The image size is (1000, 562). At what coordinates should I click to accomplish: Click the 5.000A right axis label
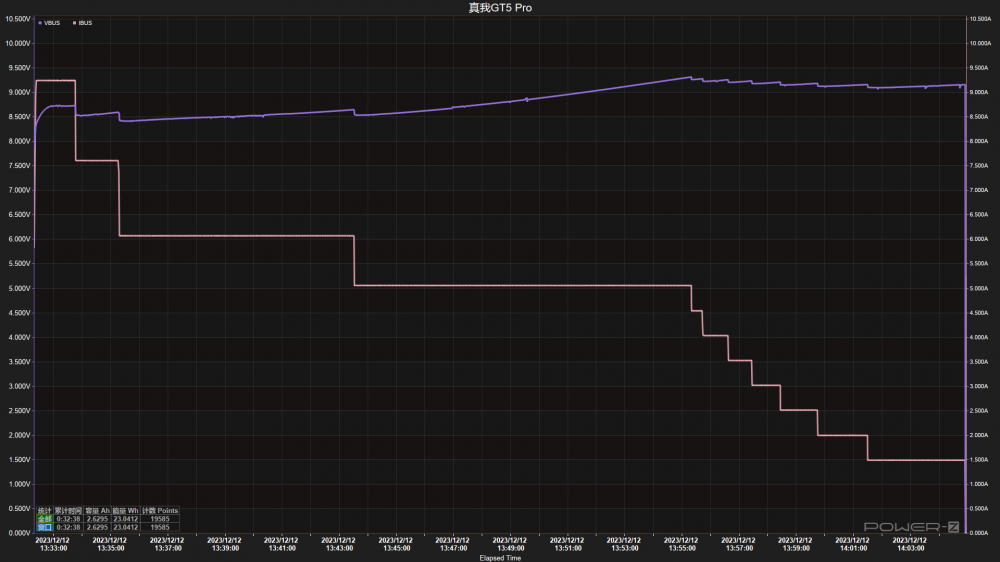click(x=979, y=288)
